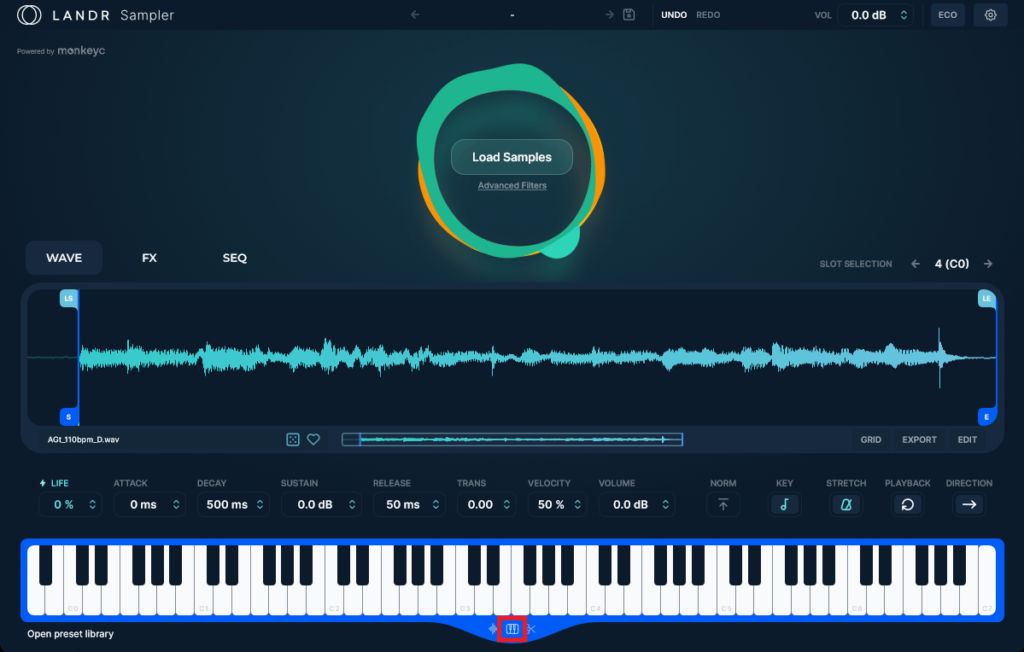Open Advanced Filters link
Screen dimensions: 1024x652
(x=512, y=186)
